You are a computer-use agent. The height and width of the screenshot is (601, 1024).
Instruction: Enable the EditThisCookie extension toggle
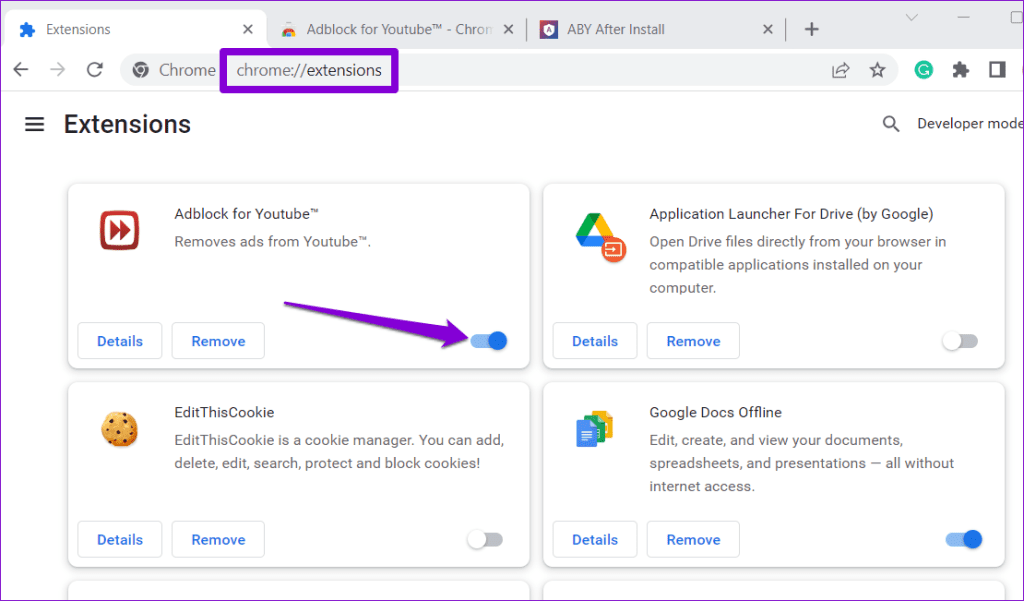(x=485, y=540)
